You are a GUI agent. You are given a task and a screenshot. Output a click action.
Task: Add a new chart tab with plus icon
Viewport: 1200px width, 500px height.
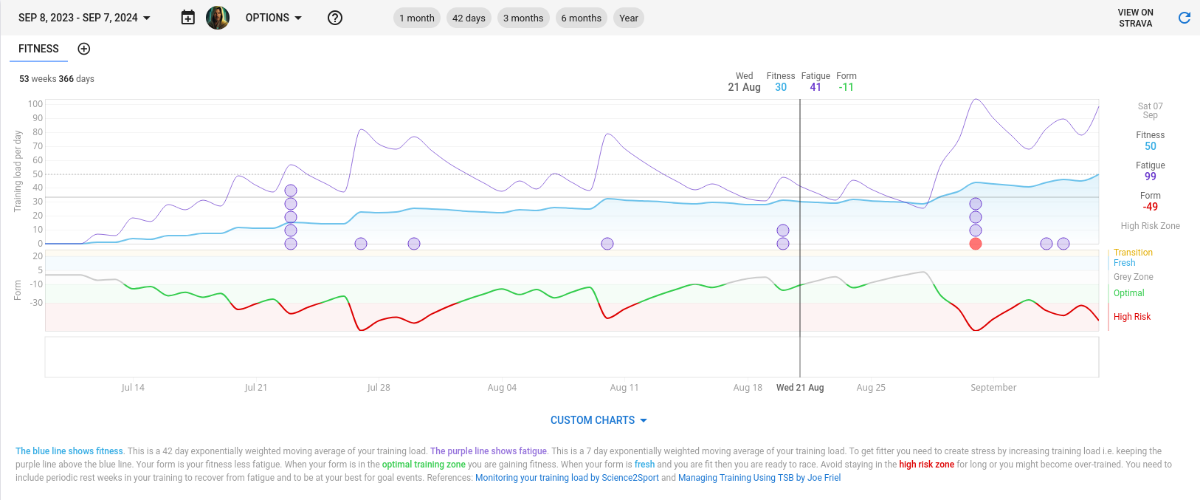point(84,49)
